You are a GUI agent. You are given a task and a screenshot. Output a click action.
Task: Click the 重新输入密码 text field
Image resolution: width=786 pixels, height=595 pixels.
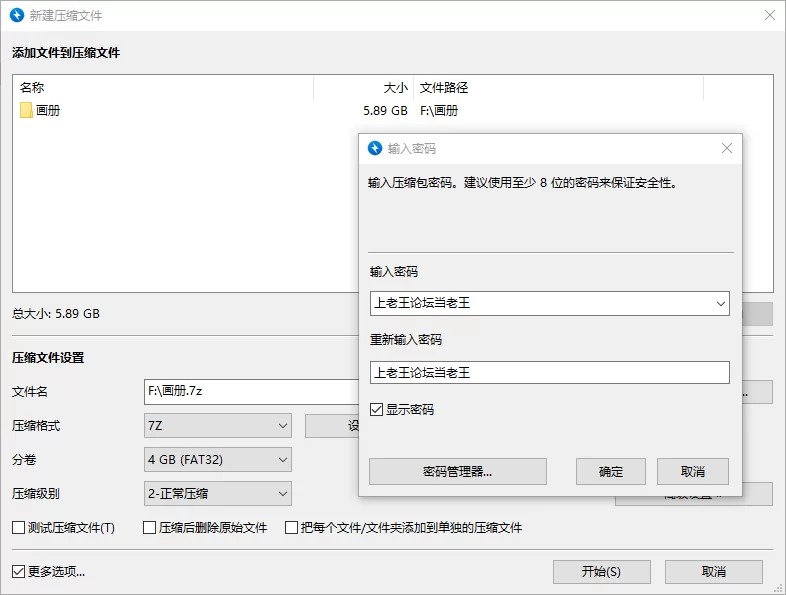pos(549,373)
